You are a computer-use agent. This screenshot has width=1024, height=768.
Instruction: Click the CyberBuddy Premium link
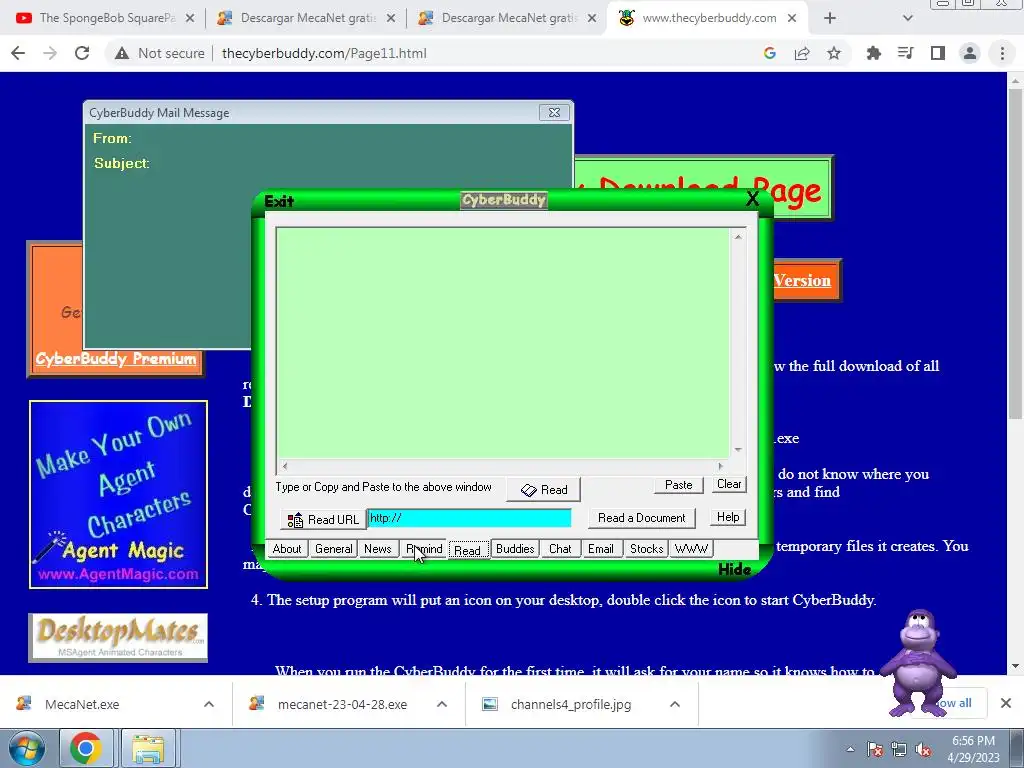pyautogui.click(x=116, y=359)
